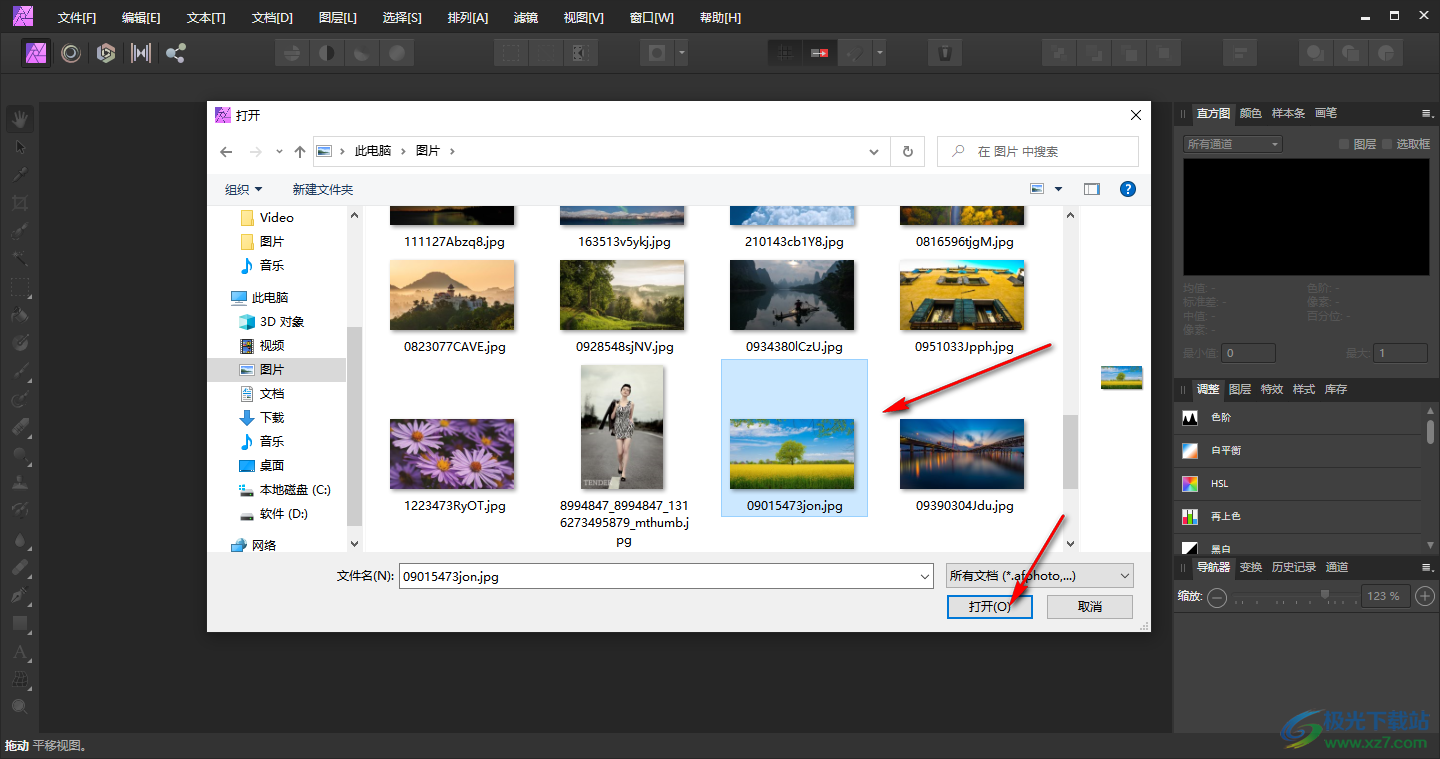
Task: Click the navigator zoom slider
Action: [1325, 596]
